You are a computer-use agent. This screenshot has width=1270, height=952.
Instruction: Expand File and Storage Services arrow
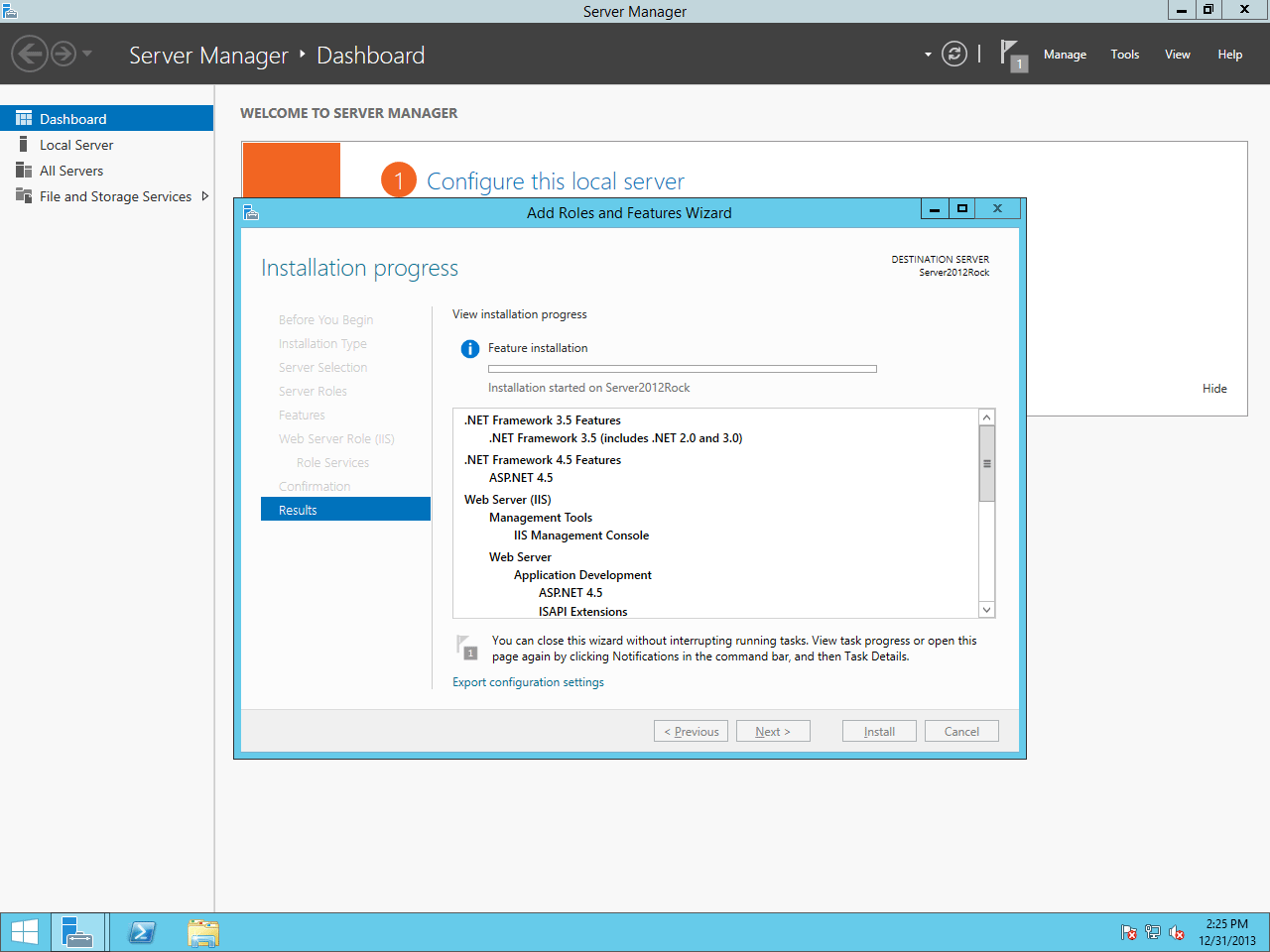[205, 196]
